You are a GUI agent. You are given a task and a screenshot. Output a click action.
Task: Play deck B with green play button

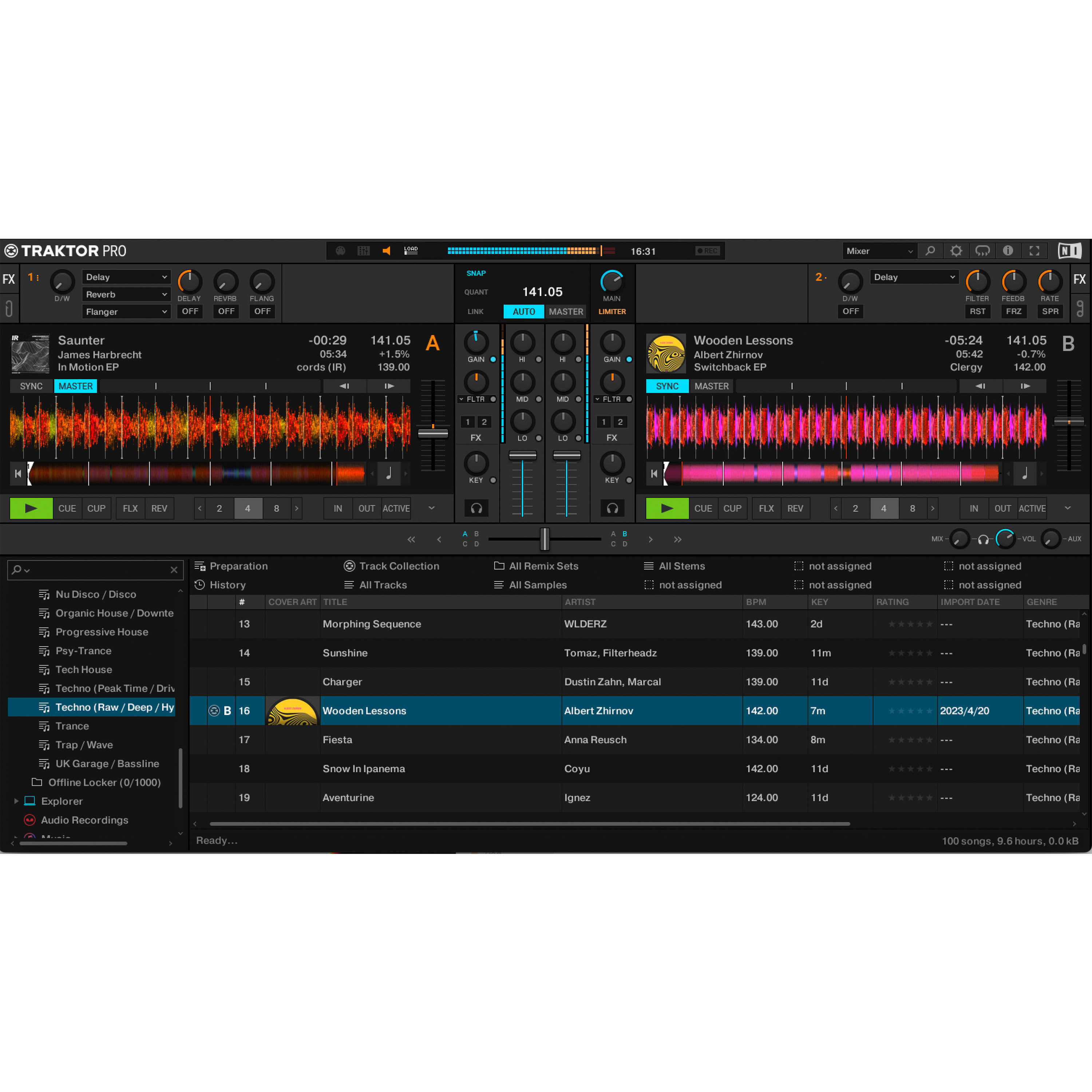[668, 508]
